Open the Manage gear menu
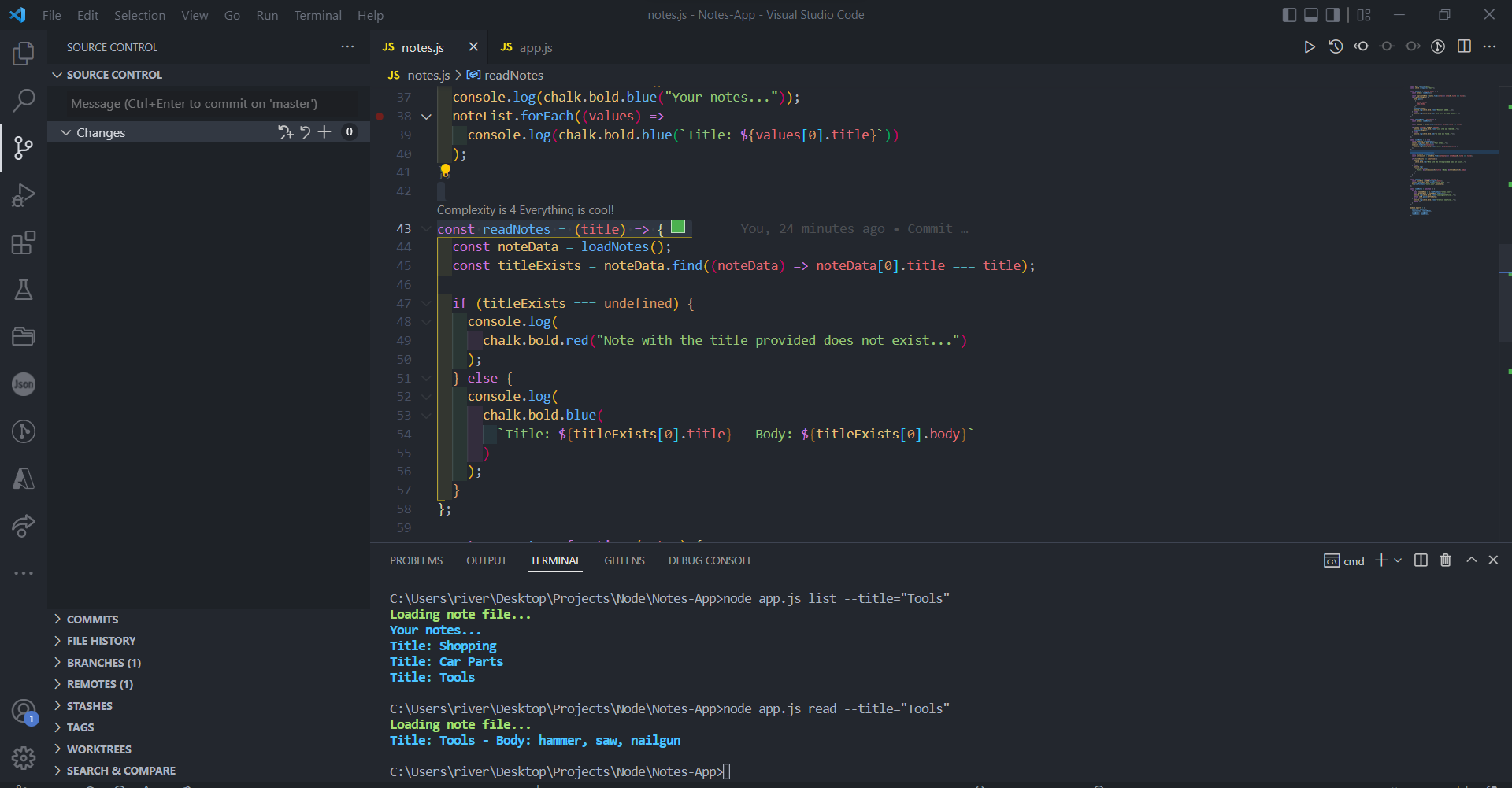1512x788 pixels. 24,758
